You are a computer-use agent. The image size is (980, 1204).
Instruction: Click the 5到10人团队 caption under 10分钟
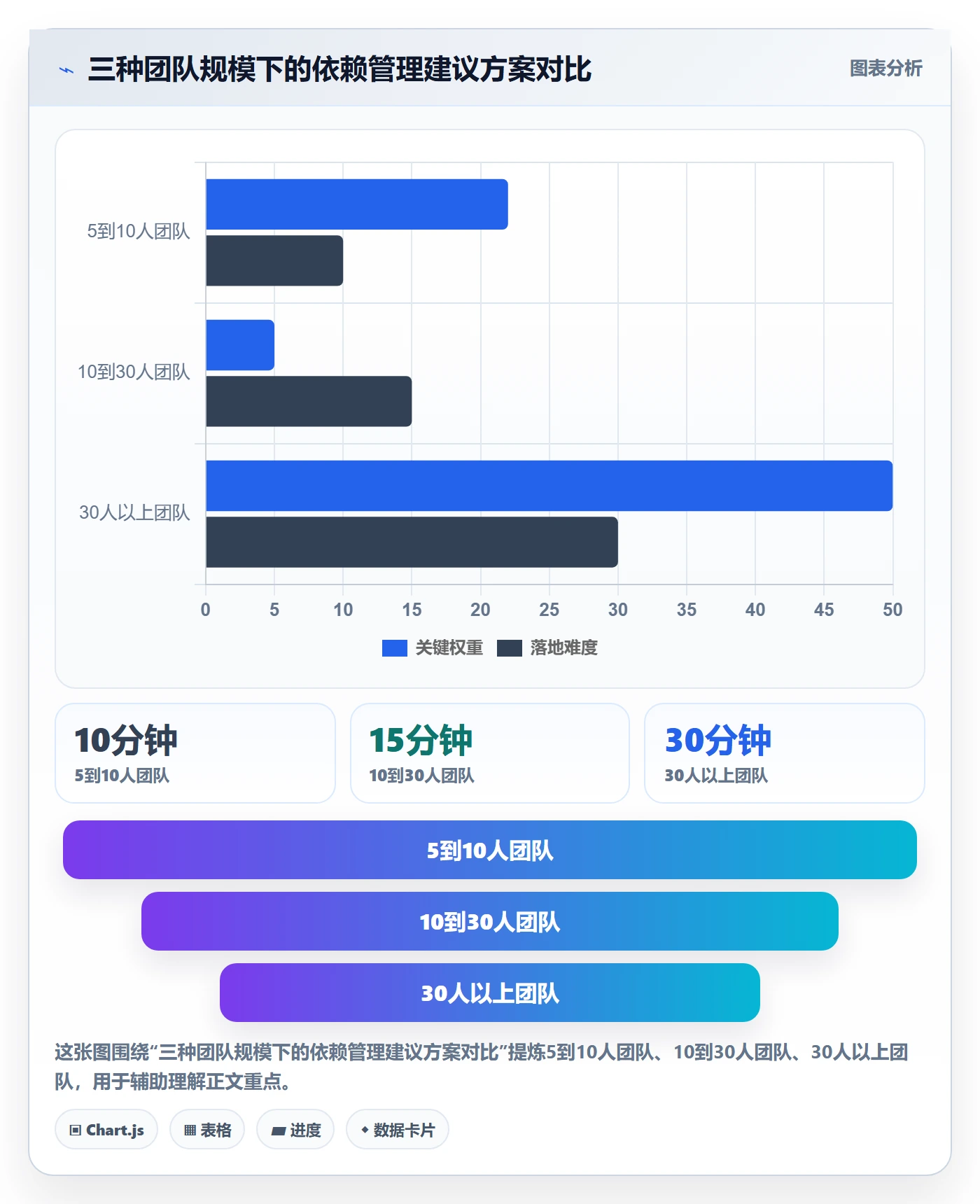[x=122, y=776]
